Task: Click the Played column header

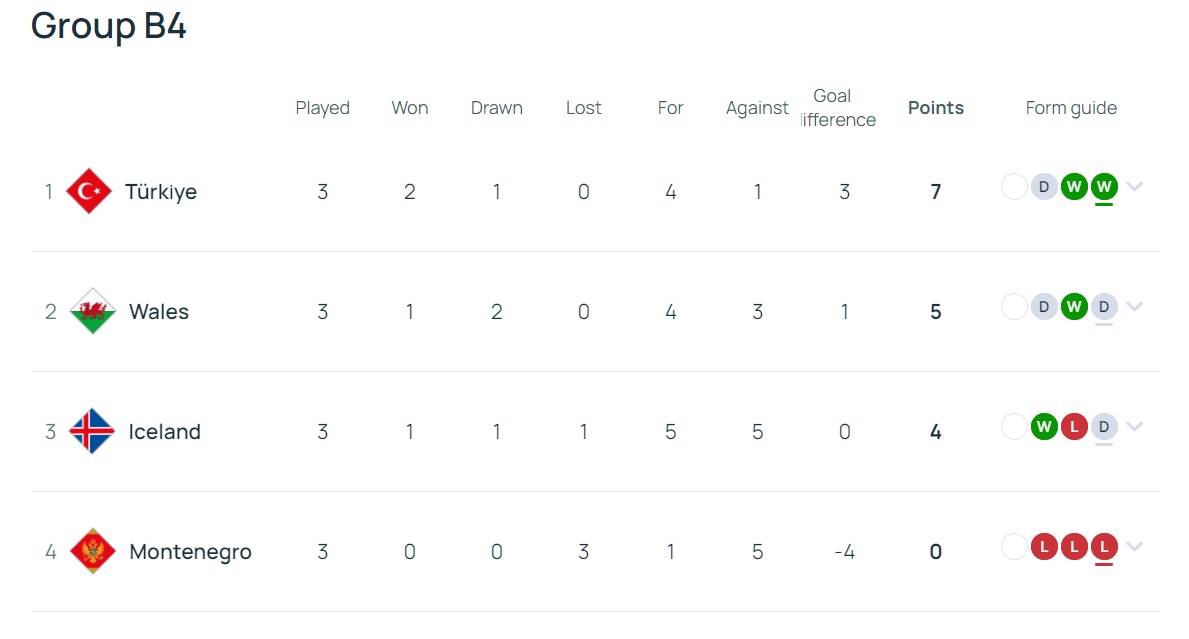Action: point(322,108)
